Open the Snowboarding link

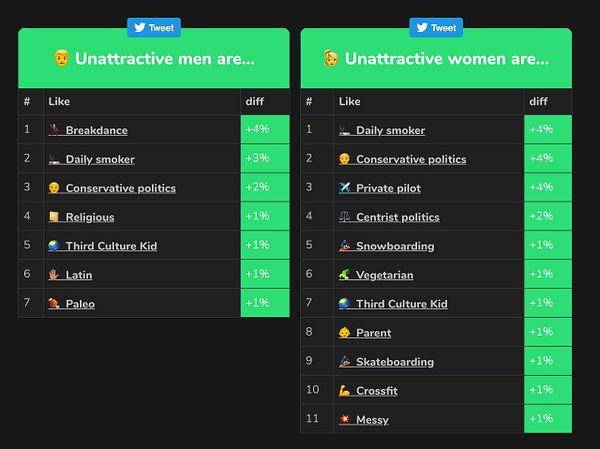point(395,247)
